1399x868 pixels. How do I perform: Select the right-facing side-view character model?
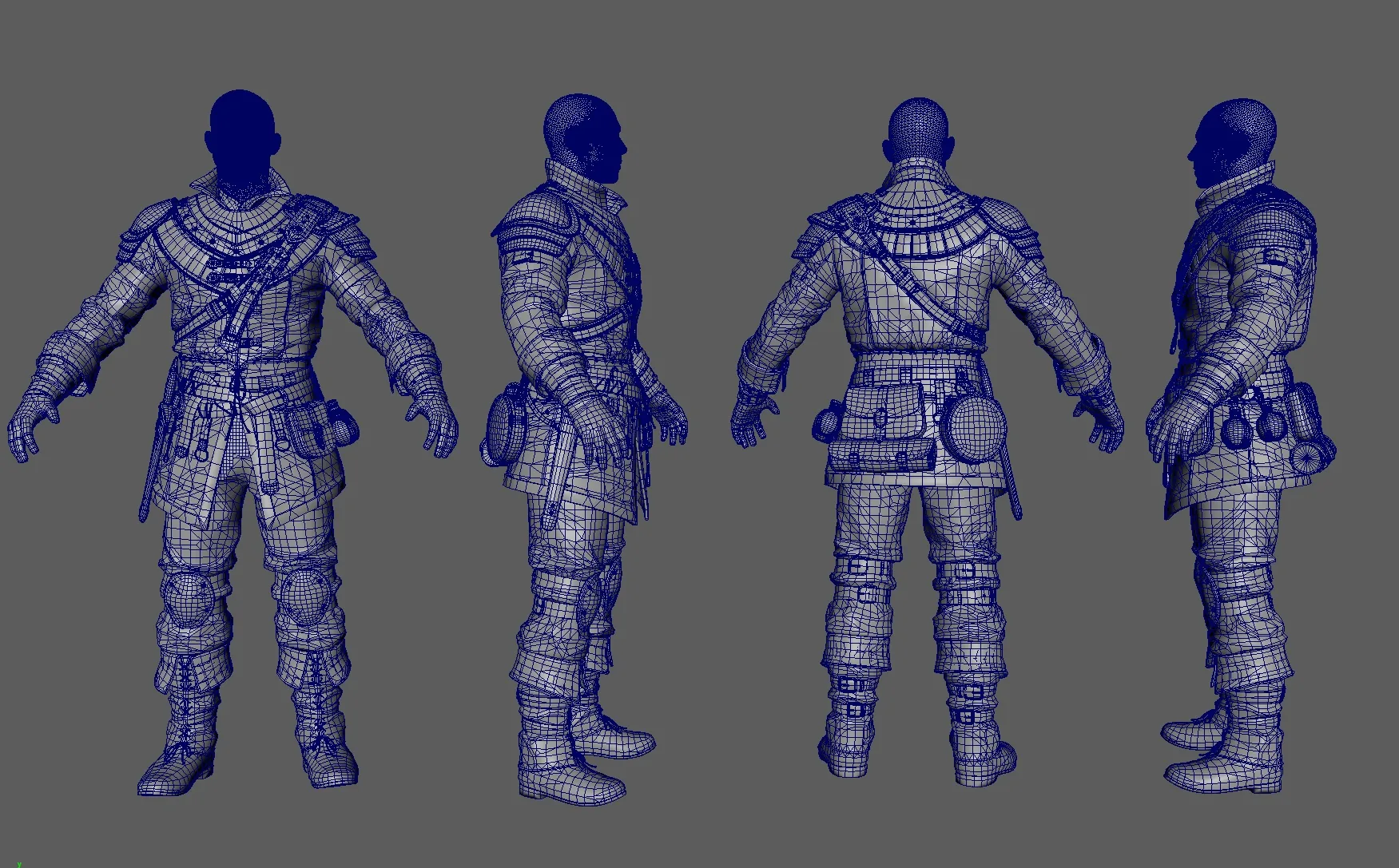click(x=583, y=451)
